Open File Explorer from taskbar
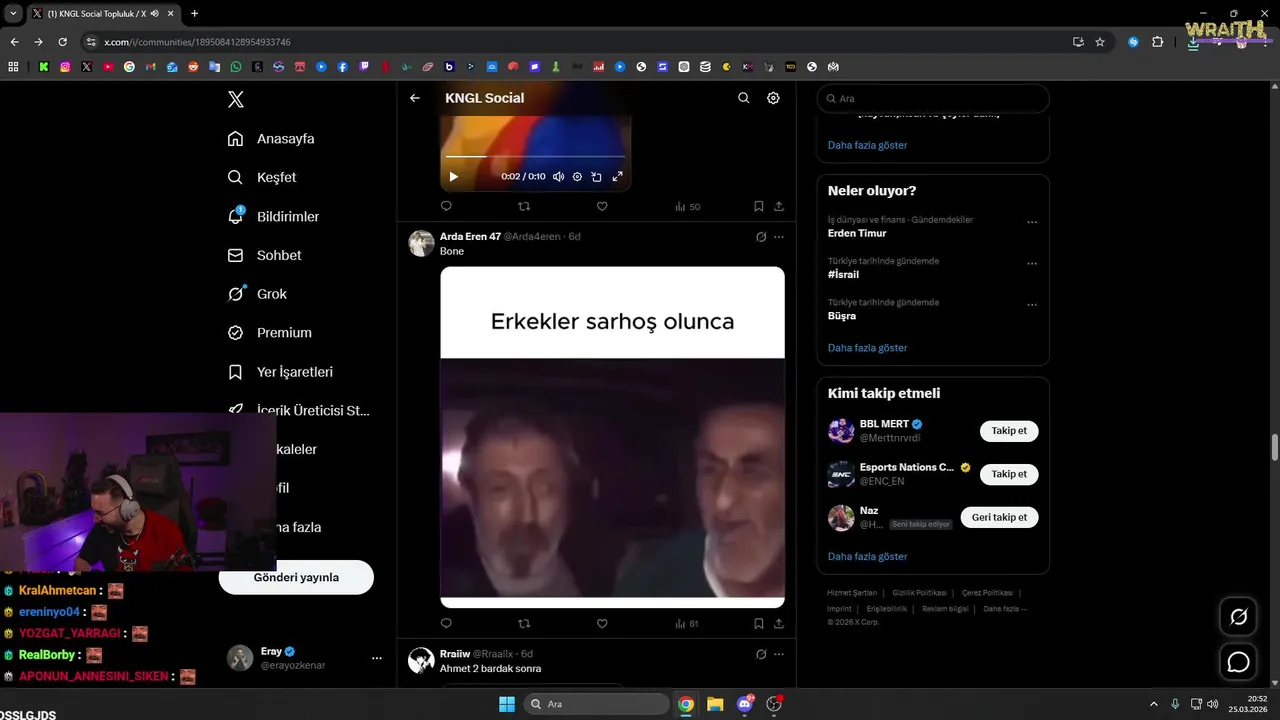Viewport: 1280px width, 720px height. pos(715,704)
